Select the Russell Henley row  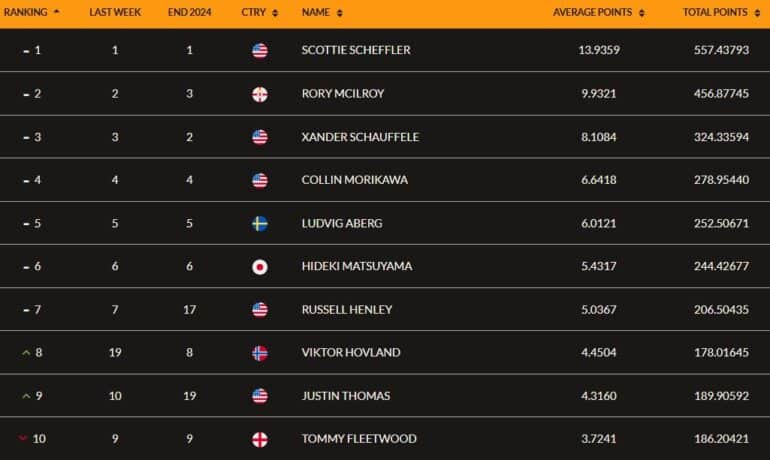pos(385,309)
